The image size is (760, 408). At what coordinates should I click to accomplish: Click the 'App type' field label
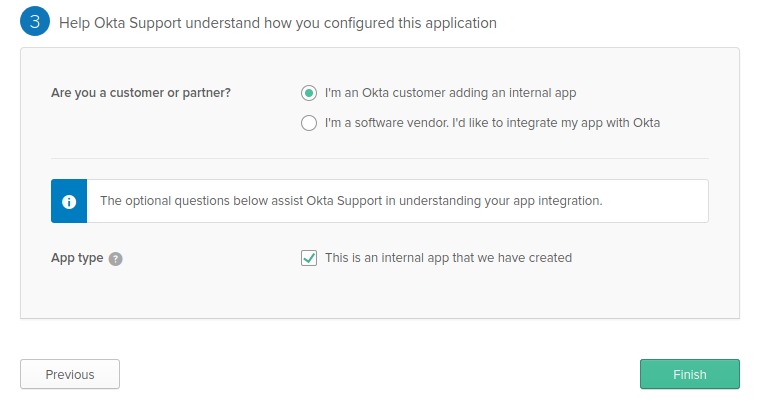click(x=77, y=258)
